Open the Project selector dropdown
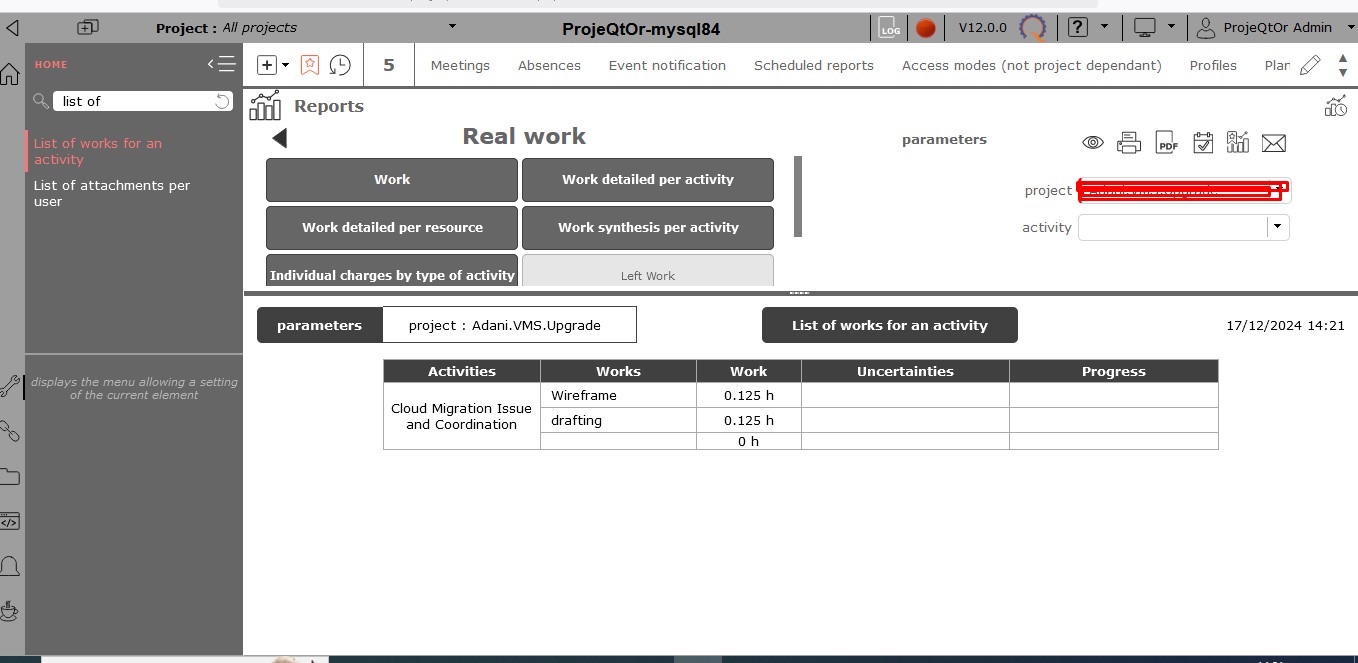This screenshot has width=1358, height=663. tap(452, 27)
